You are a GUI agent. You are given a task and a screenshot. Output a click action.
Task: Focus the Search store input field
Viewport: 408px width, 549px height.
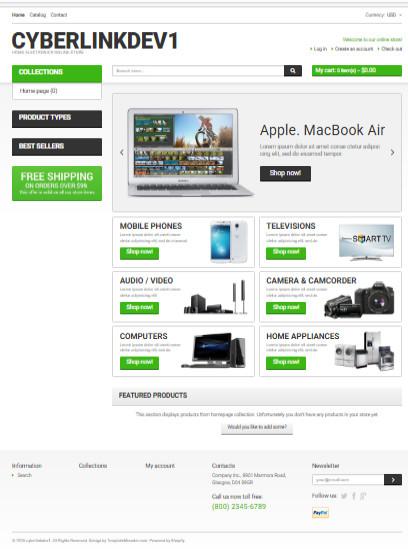(x=198, y=71)
